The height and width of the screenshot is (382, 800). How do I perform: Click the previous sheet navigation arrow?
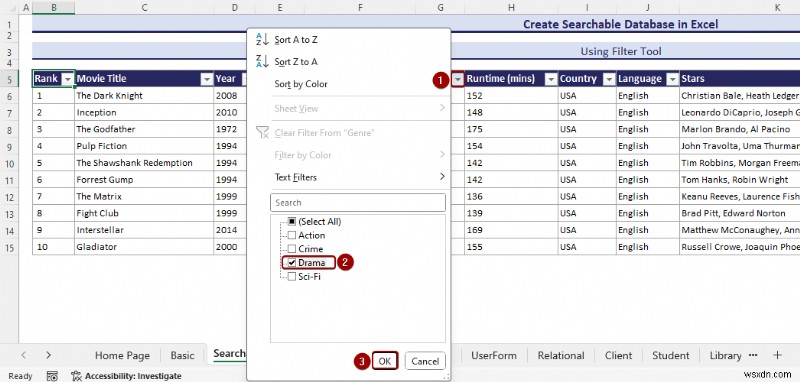[23, 355]
